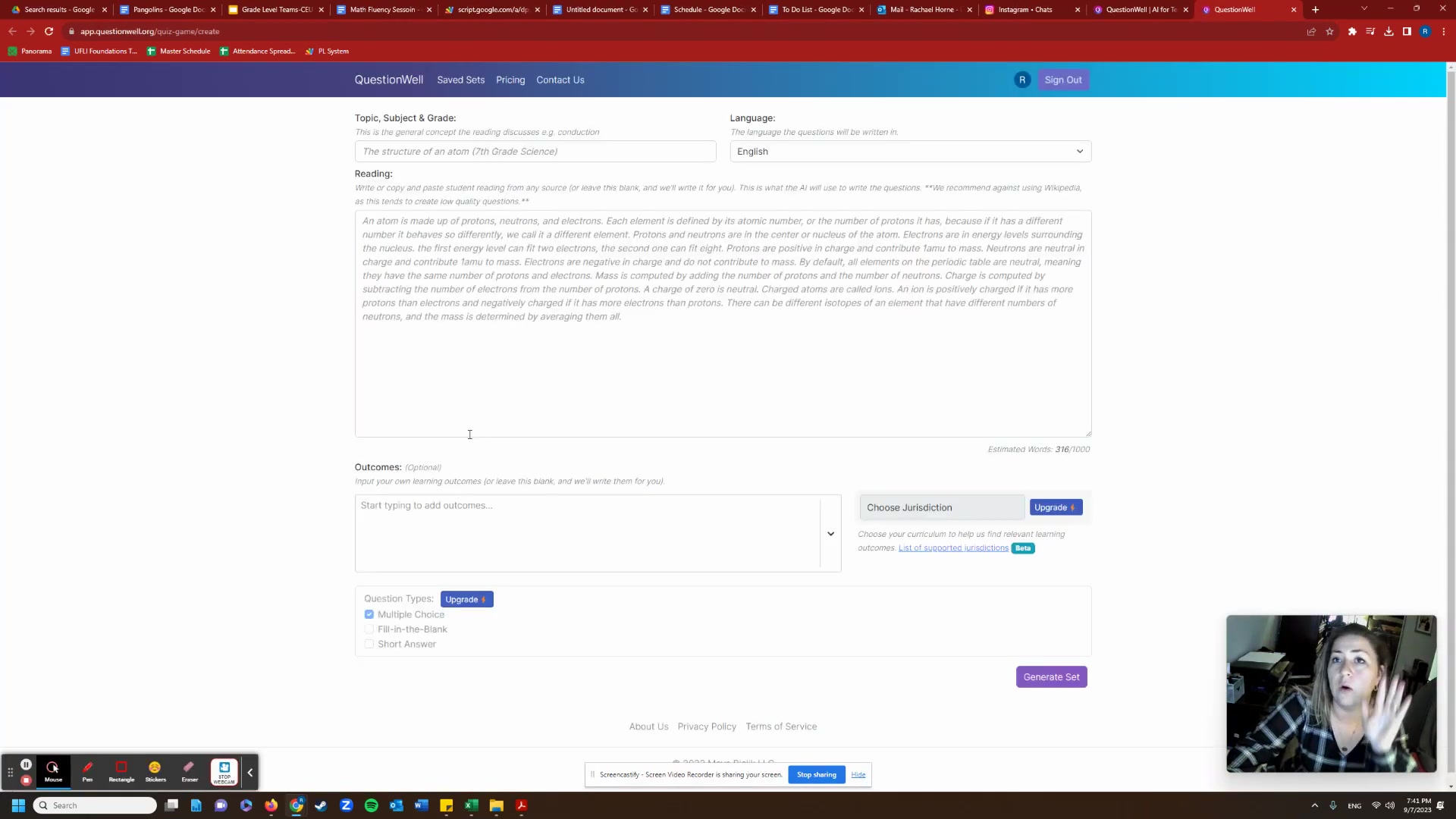Open a new Chrome tab
This screenshot has width=1456, height=819.
click(x=1316, y=9)
